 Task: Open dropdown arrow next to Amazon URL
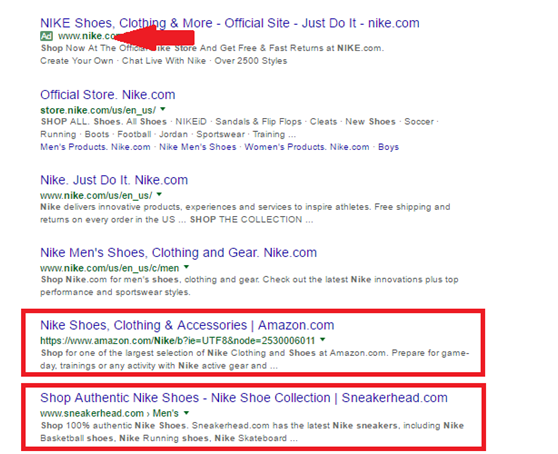pyautogui.click(x=322, y=339)
